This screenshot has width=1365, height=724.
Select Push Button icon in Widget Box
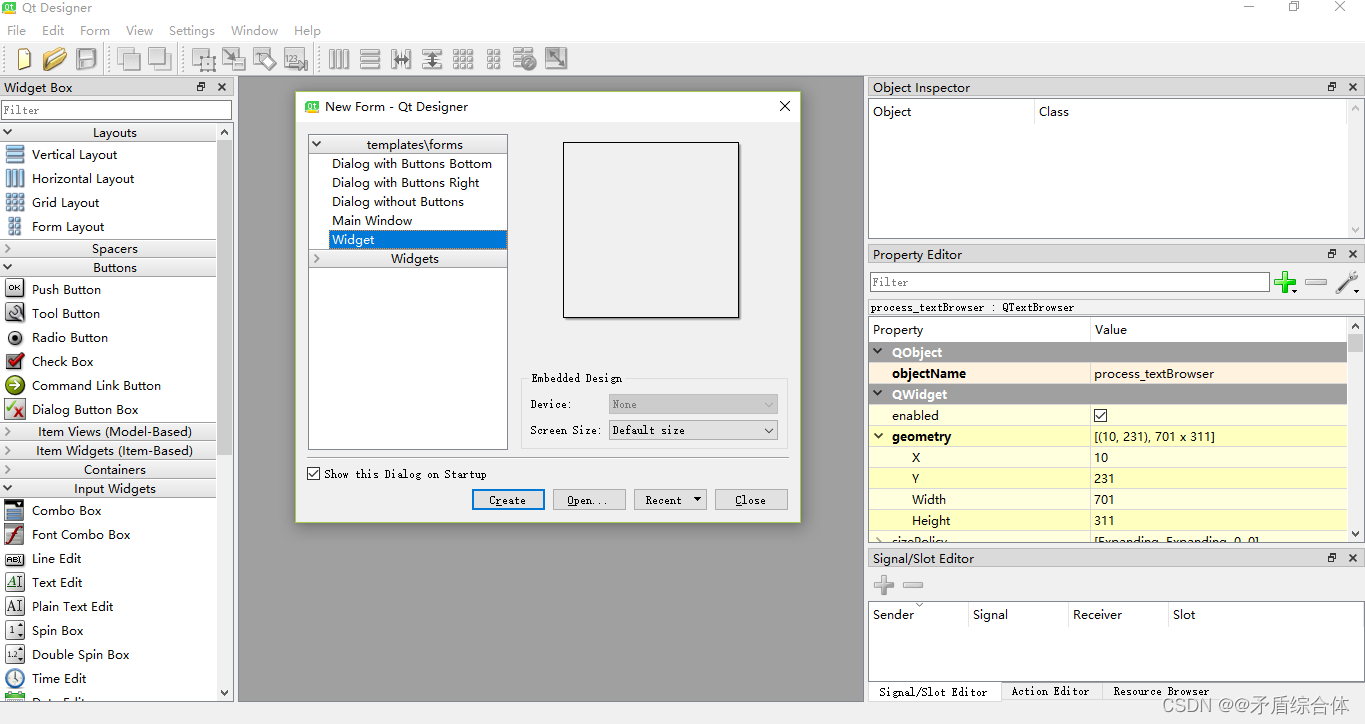[x=15, y=289]
